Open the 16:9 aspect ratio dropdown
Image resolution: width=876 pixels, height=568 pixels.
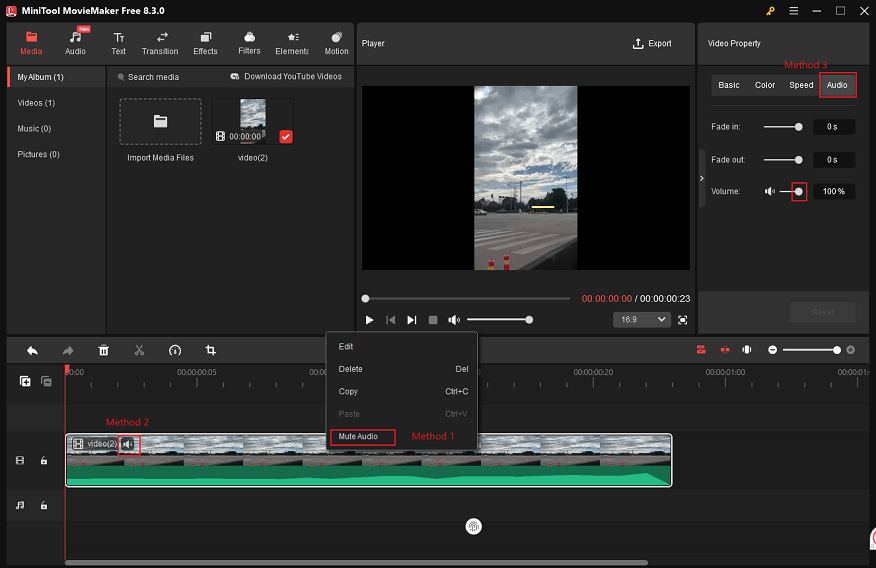641,319
